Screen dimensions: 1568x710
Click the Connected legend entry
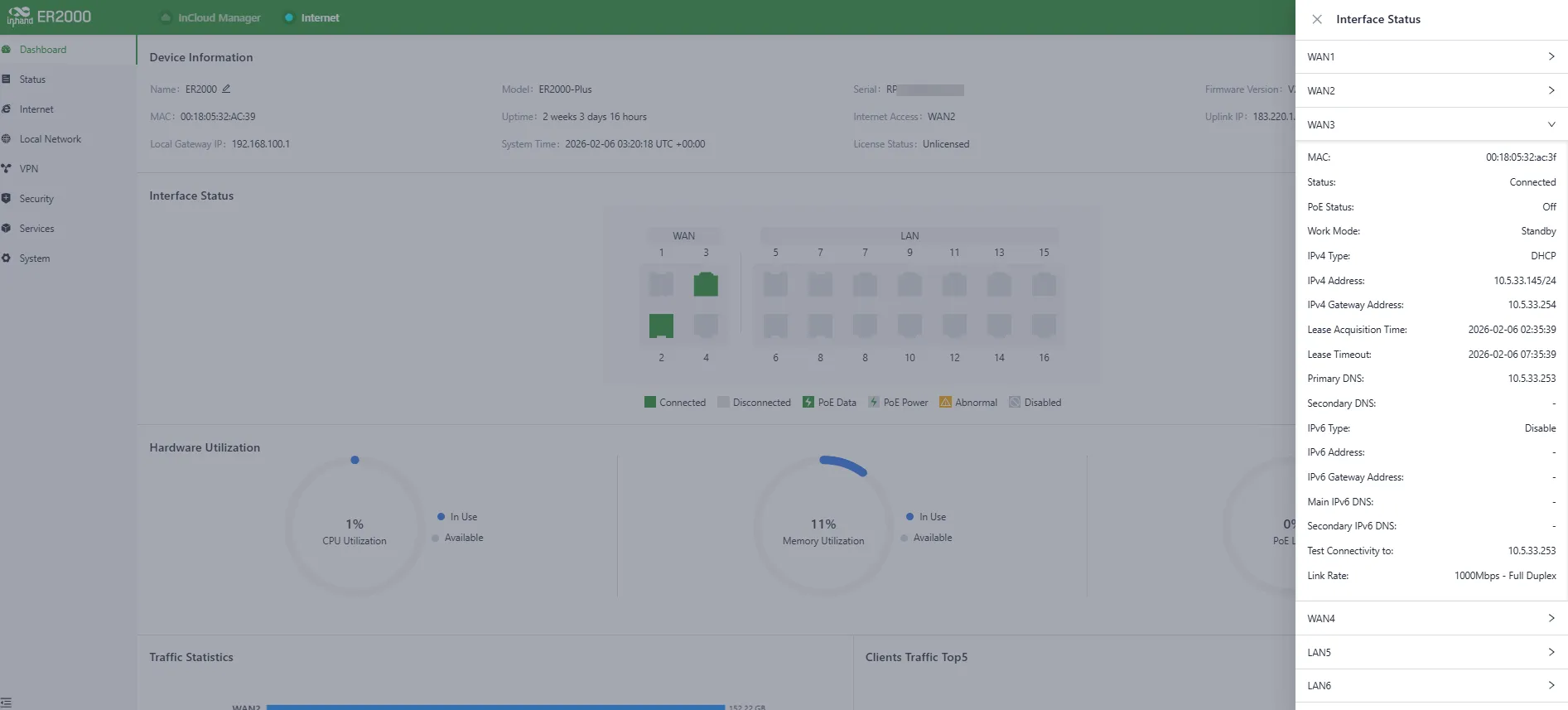click(x=675, y=403)
